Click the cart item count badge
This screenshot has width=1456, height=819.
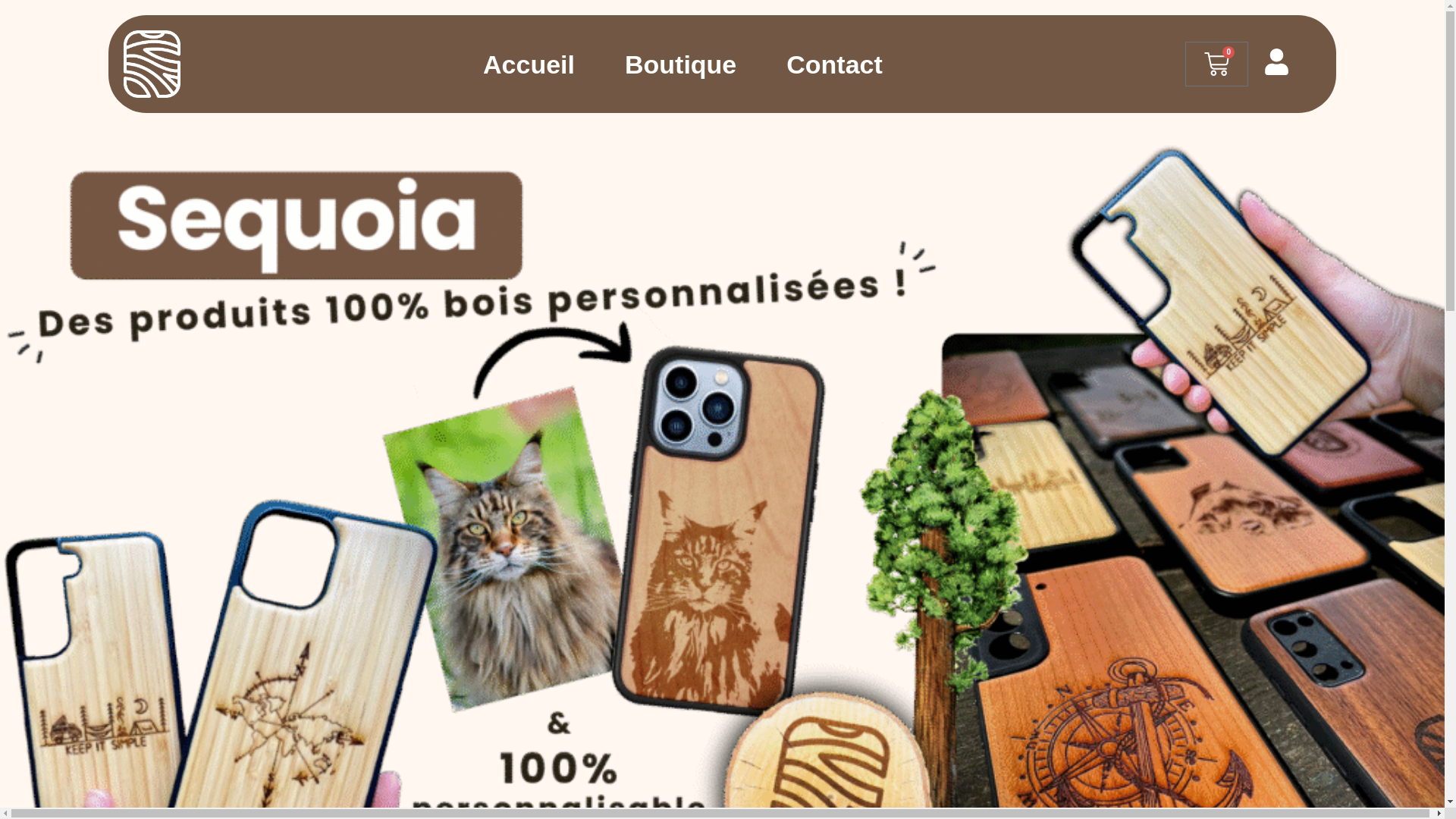[x=1228, y=52]
